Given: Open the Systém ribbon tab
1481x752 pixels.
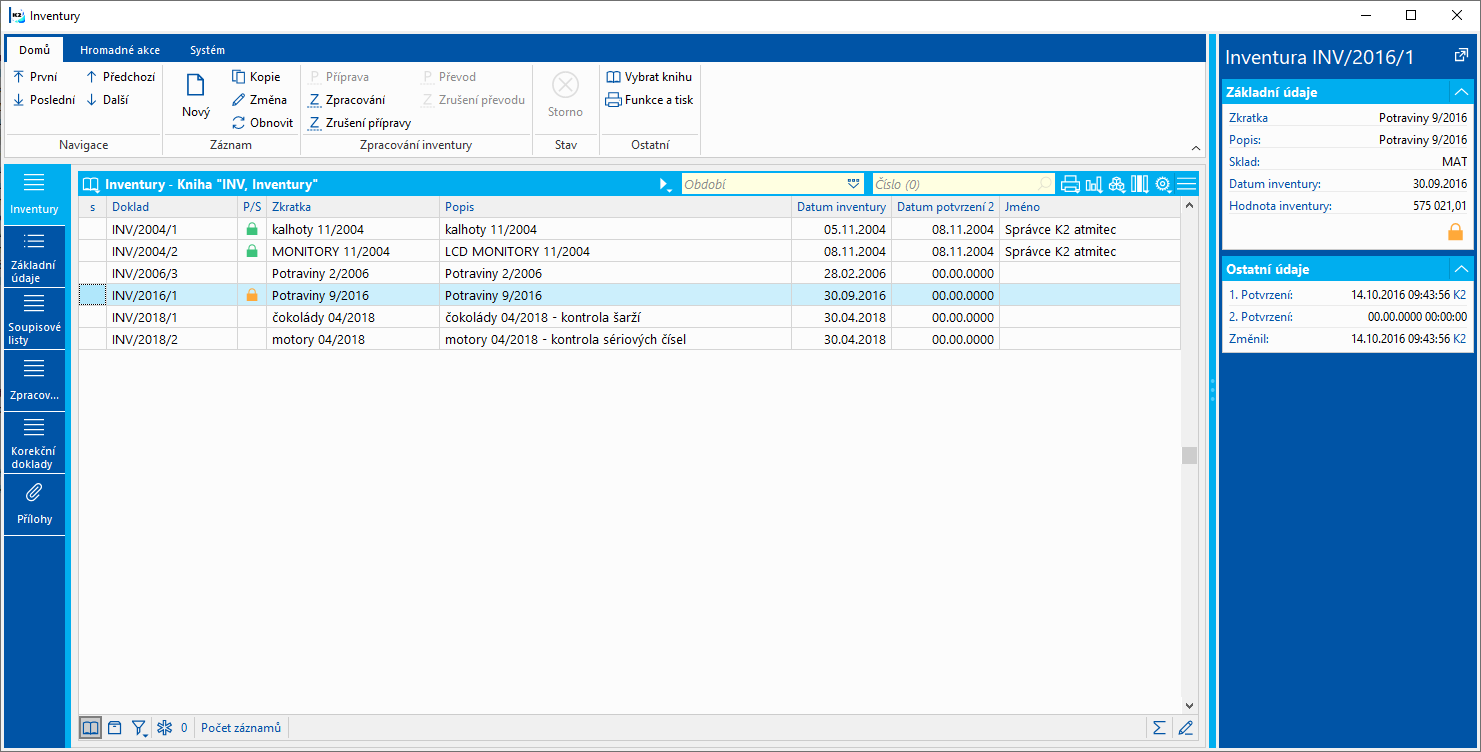Looking at the screenshot, I should click(x=207, y=50).
